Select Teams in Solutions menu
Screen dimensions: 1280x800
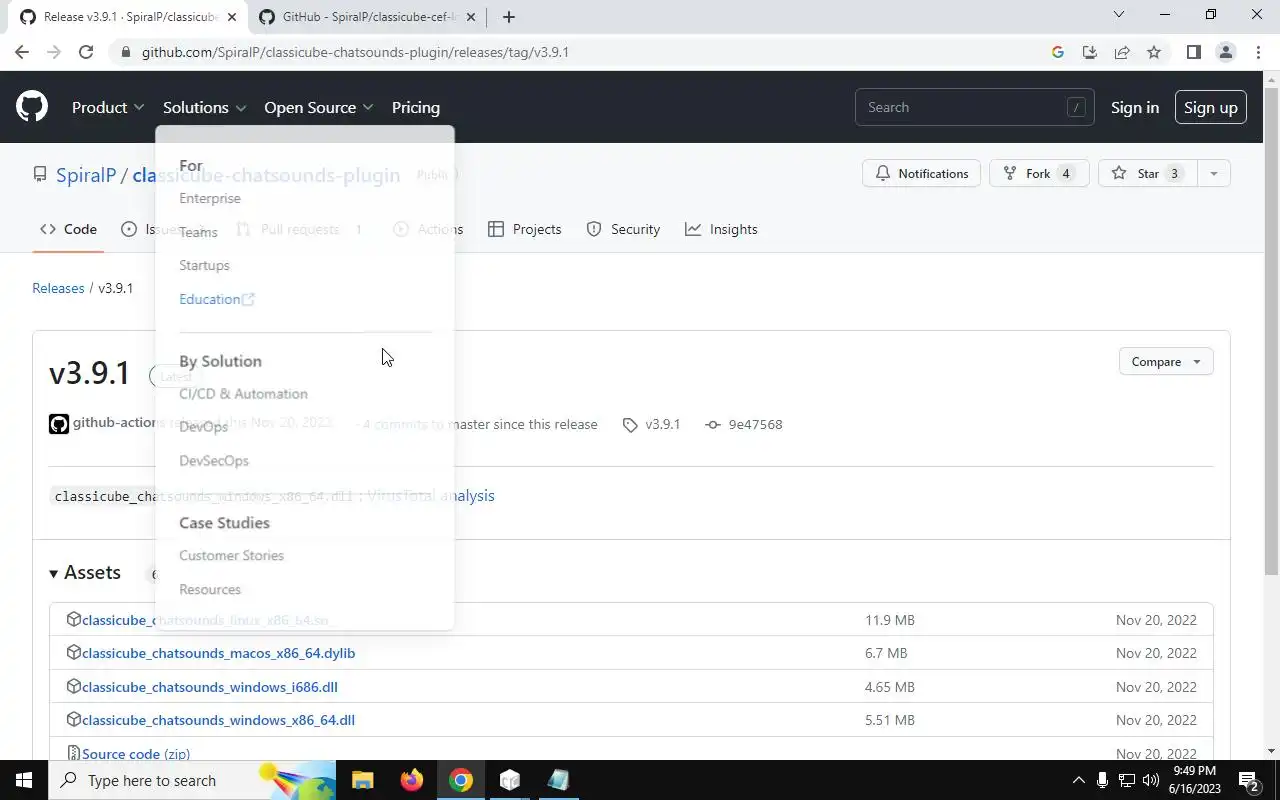pyautogui.click(x=198, y=232)
